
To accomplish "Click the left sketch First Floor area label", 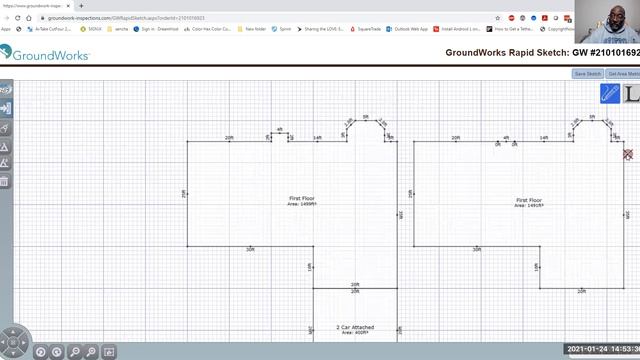I will tap(302, 201).
